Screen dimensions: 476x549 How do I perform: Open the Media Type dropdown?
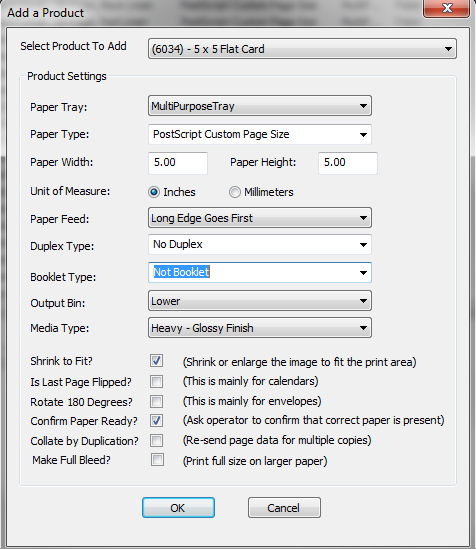click(260, 328)
